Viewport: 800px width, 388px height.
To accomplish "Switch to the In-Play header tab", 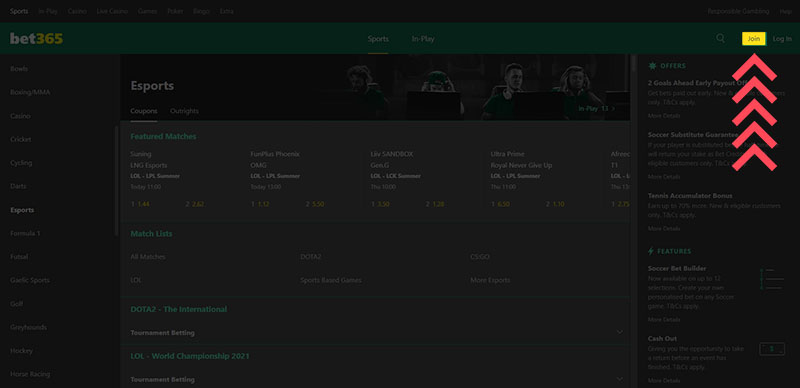I will pos(423,39).
